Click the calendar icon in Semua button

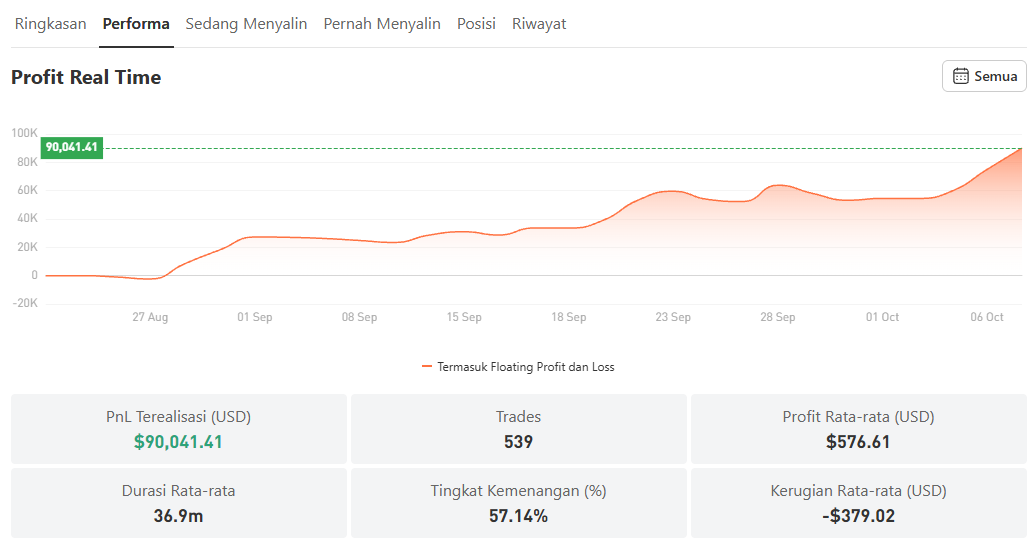(x=960, y=76)
